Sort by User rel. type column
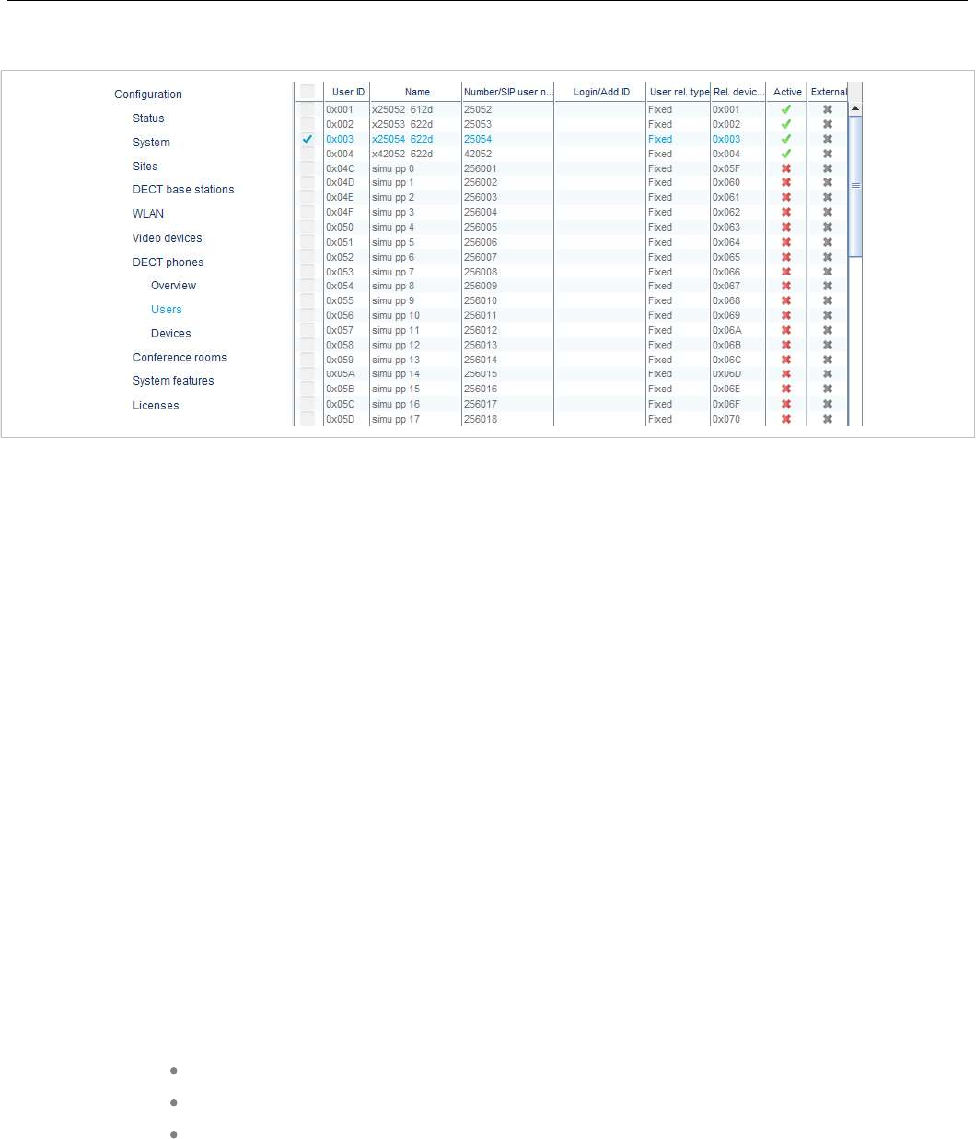Screen dimensions: 976x1139 tap(678, 92)
